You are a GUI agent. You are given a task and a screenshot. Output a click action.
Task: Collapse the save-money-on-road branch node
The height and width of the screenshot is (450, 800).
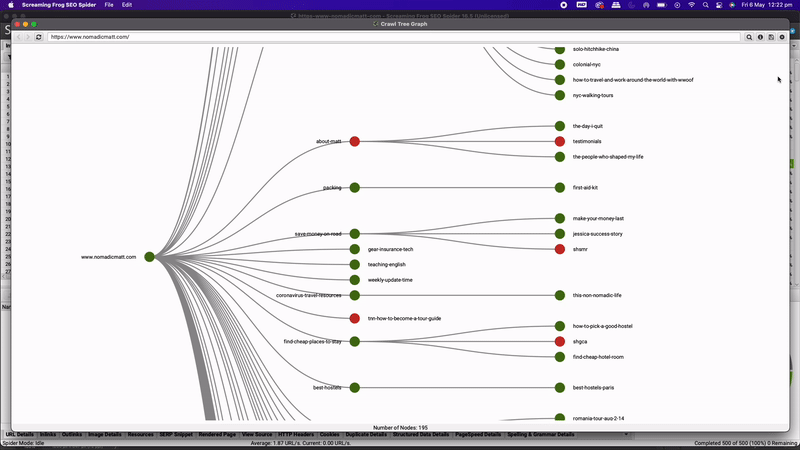tap(355, 234)
